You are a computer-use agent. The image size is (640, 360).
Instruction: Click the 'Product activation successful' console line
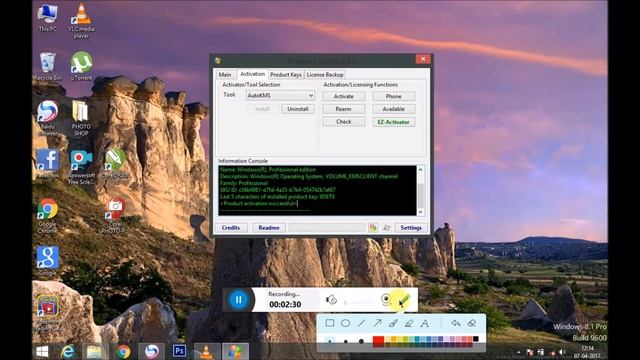[259, 203]
